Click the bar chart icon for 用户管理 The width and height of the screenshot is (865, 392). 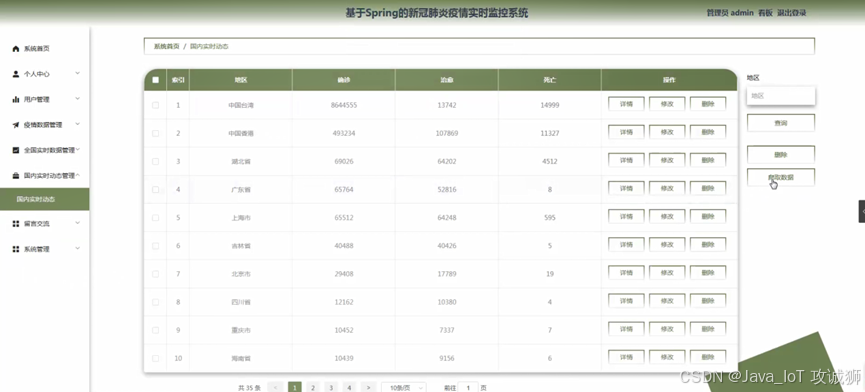coord(15,100)
